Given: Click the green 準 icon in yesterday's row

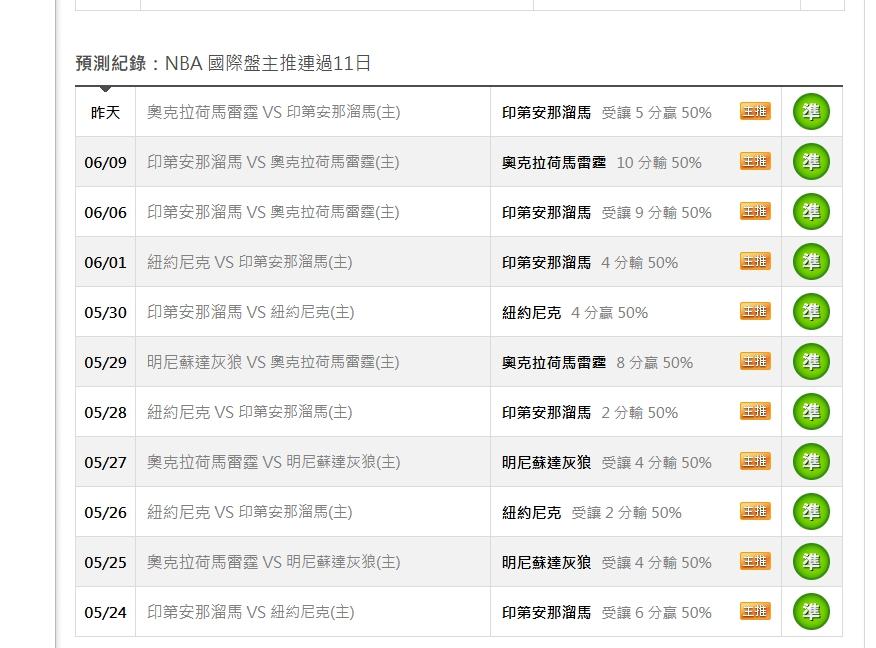Looking at the screenshot, I should click(x=811, y=112).
